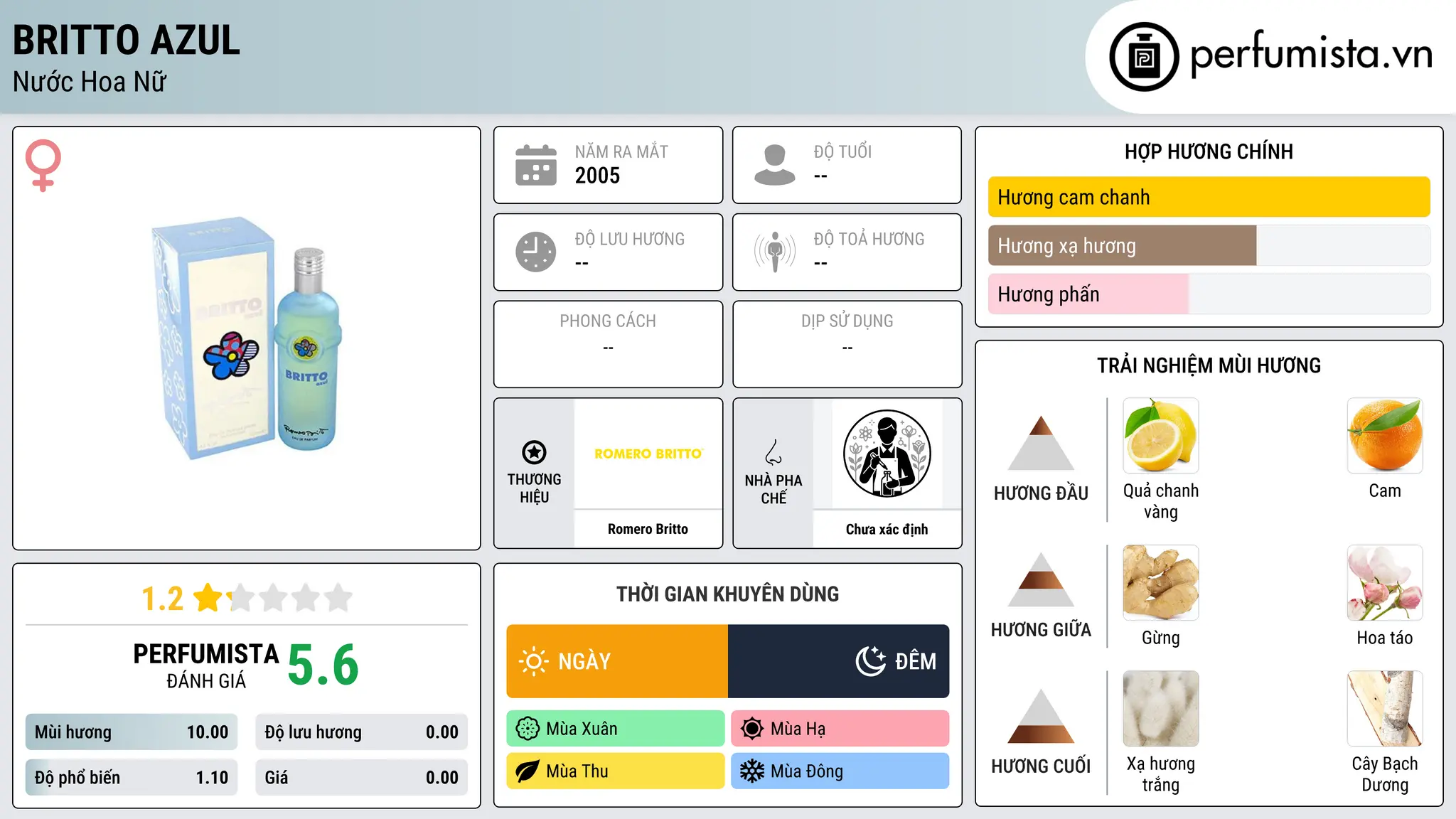This screenshot has width=1456, height=819.
Task: Open the Hoa táo blossom image
Action: coord(1385,583)
